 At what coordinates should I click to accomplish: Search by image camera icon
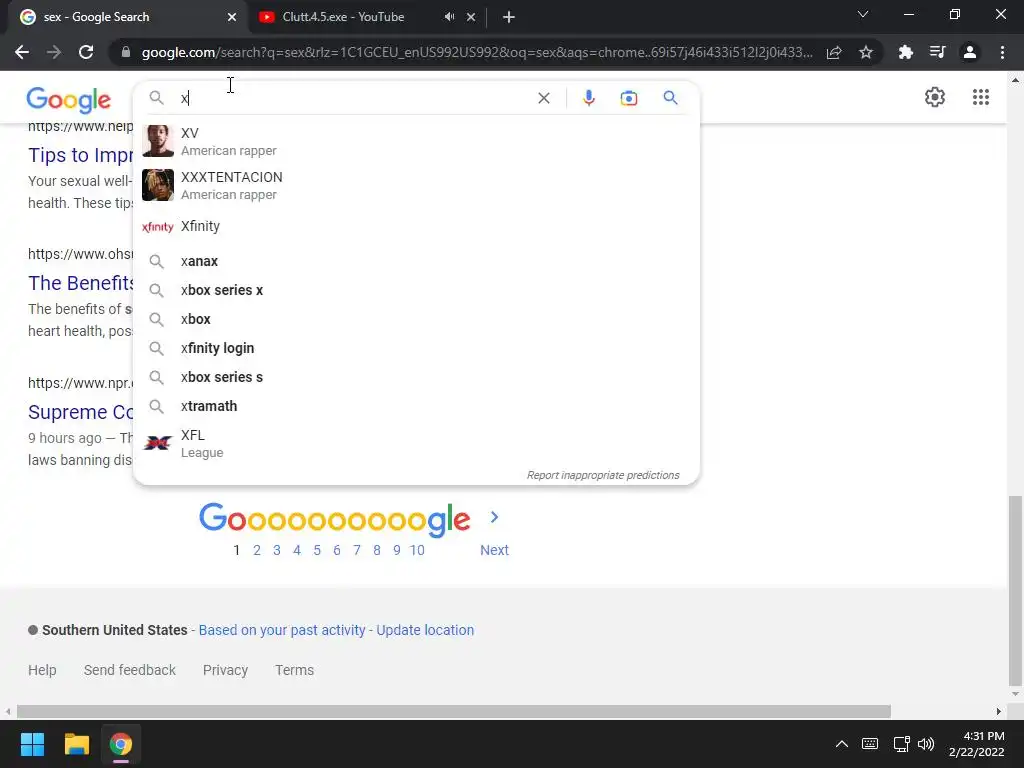coord(629,98)
